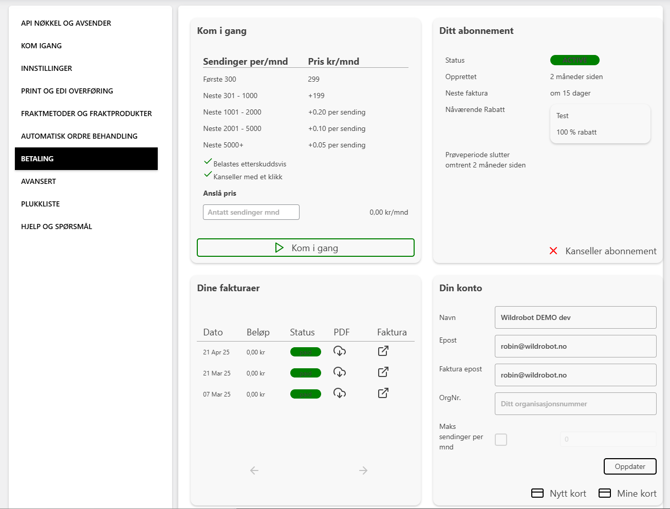This screenshot has height=509, width=670.
Task: Download PDF for 07 Mar 25 invoice
Action: point(339,393)
